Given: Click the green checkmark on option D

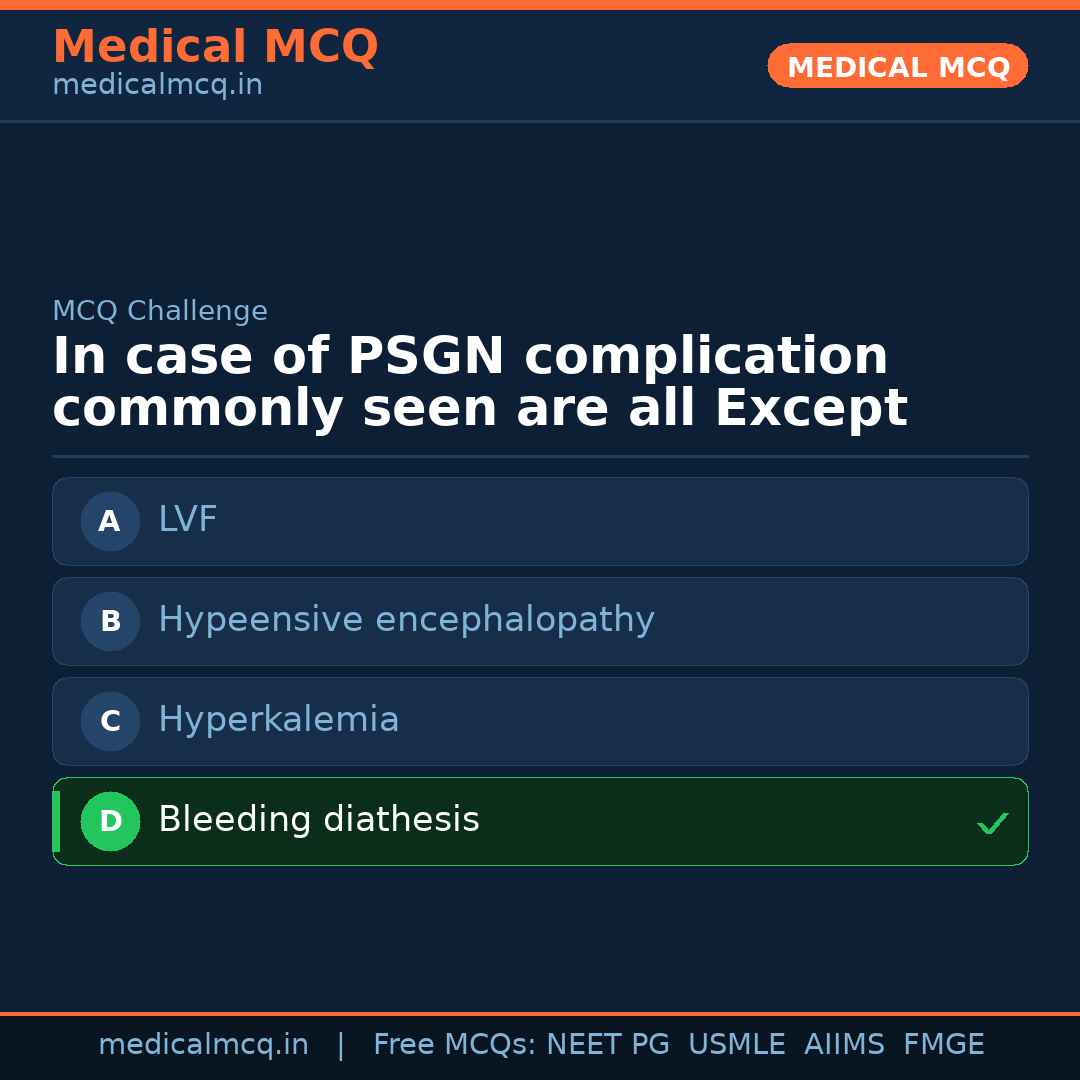Looking at the screenshot, I should [x=992, y=823].
